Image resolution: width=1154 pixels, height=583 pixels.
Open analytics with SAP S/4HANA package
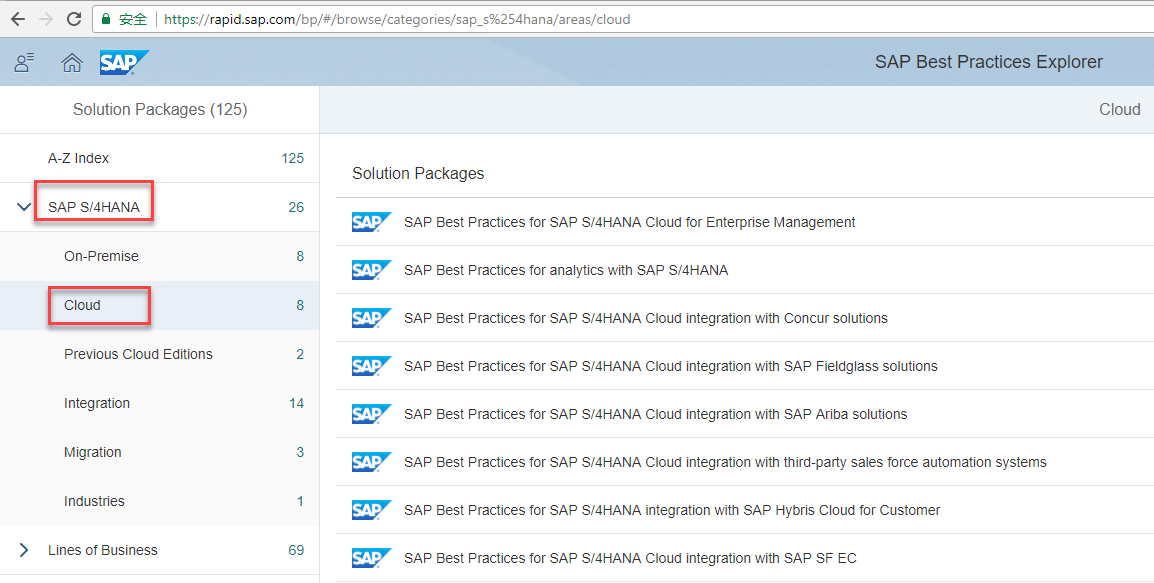(566, 270)
